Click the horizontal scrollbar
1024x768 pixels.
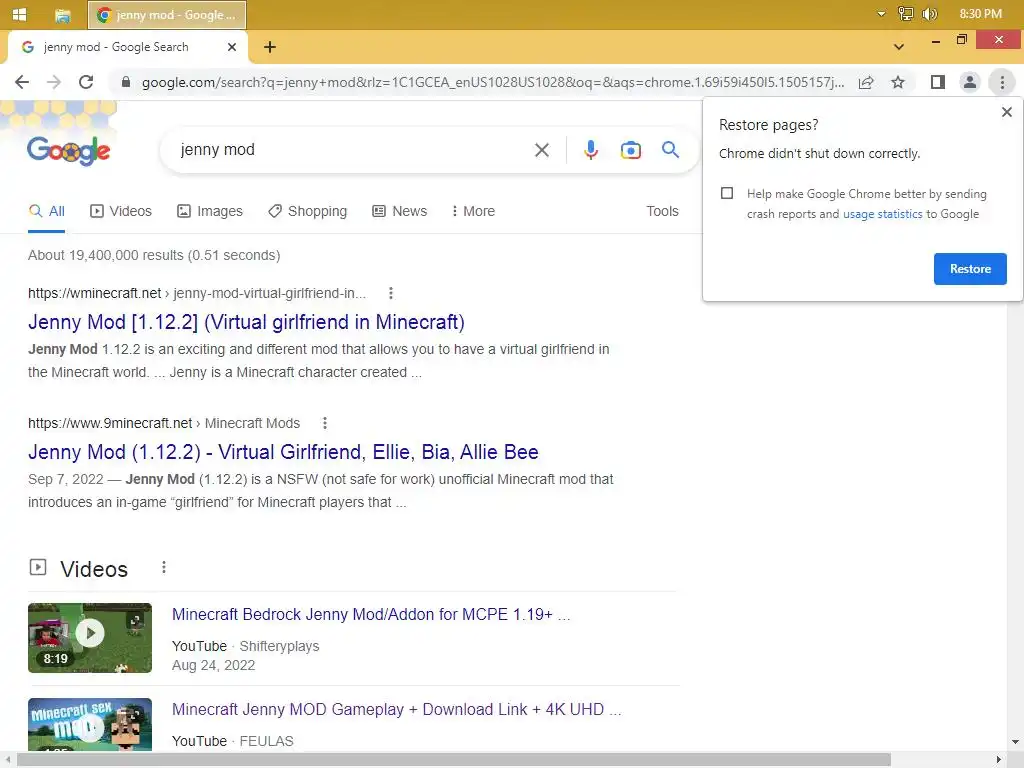coord(454,760)
